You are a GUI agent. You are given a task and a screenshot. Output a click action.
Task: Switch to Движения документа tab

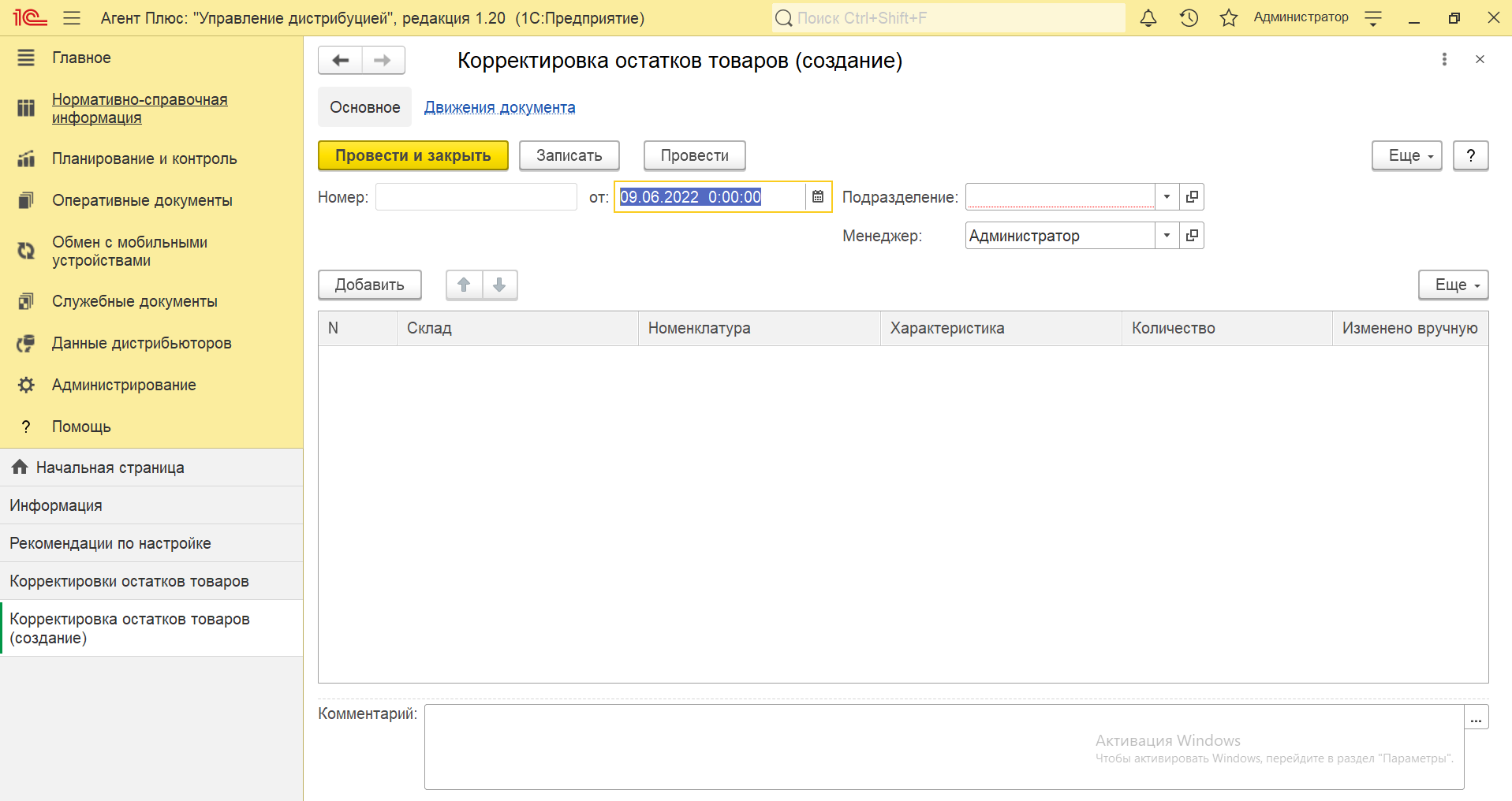pos(499,107)
